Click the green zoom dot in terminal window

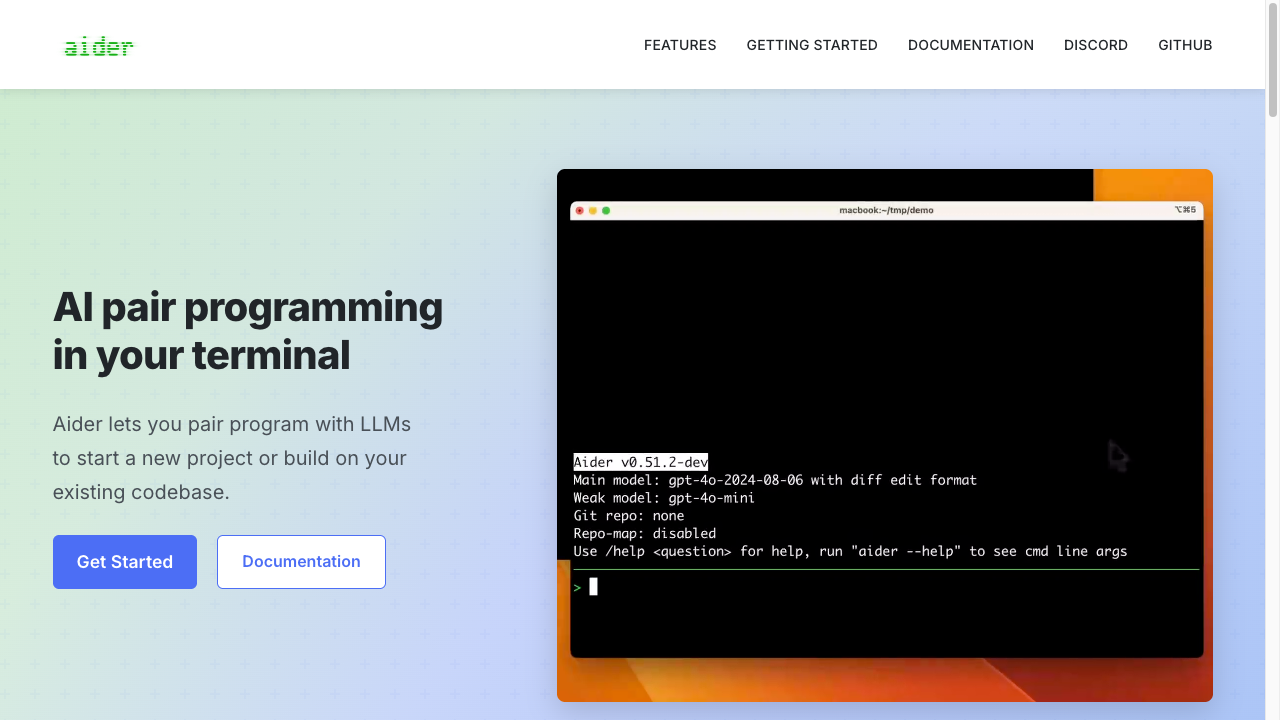[x=606, y=211]
